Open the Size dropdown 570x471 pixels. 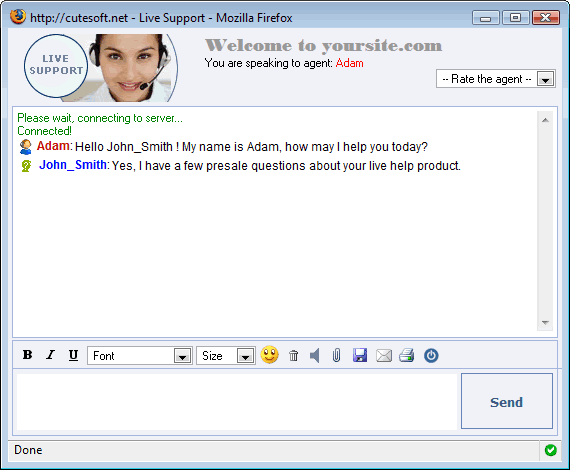(x=226, y=356)
